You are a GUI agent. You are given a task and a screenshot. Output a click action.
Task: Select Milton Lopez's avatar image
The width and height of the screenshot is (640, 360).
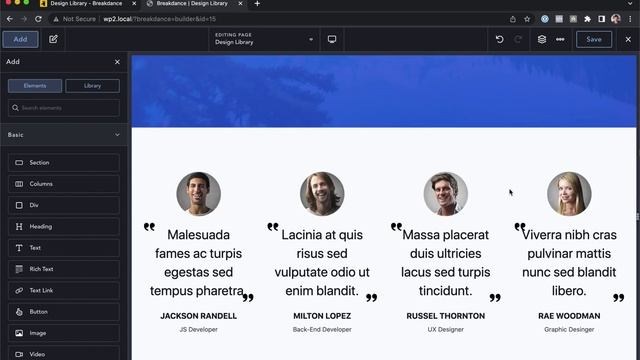click(322, 193)
